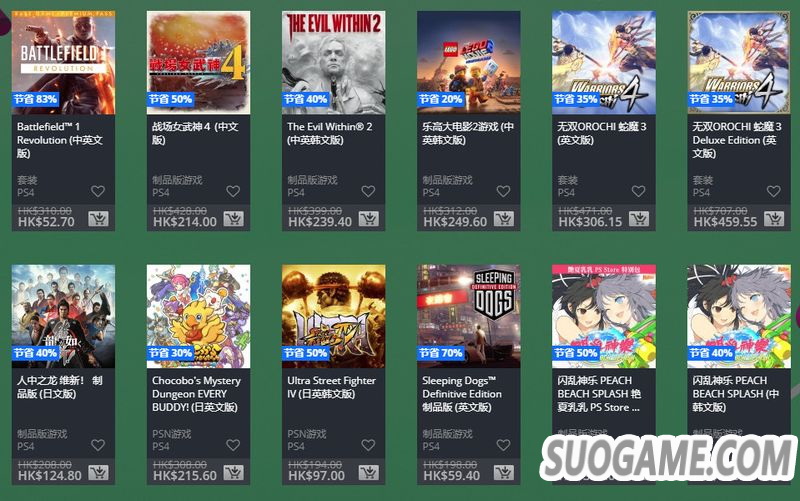The width and height of the screenshot is (800, 501).
Task: Open The Evil Within 2 title link
Action: coord(330,133)
